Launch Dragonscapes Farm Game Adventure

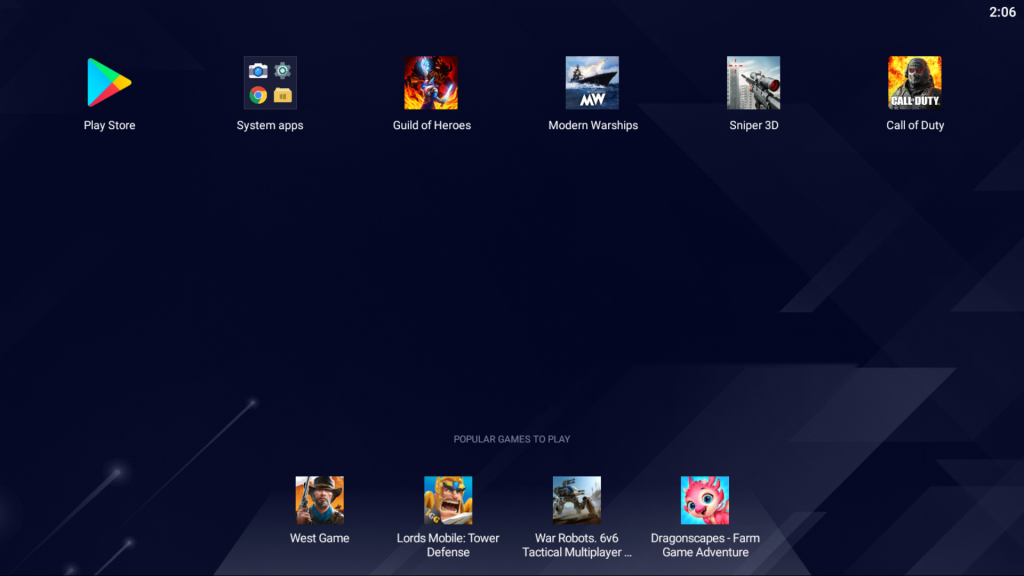coord(705,500)
